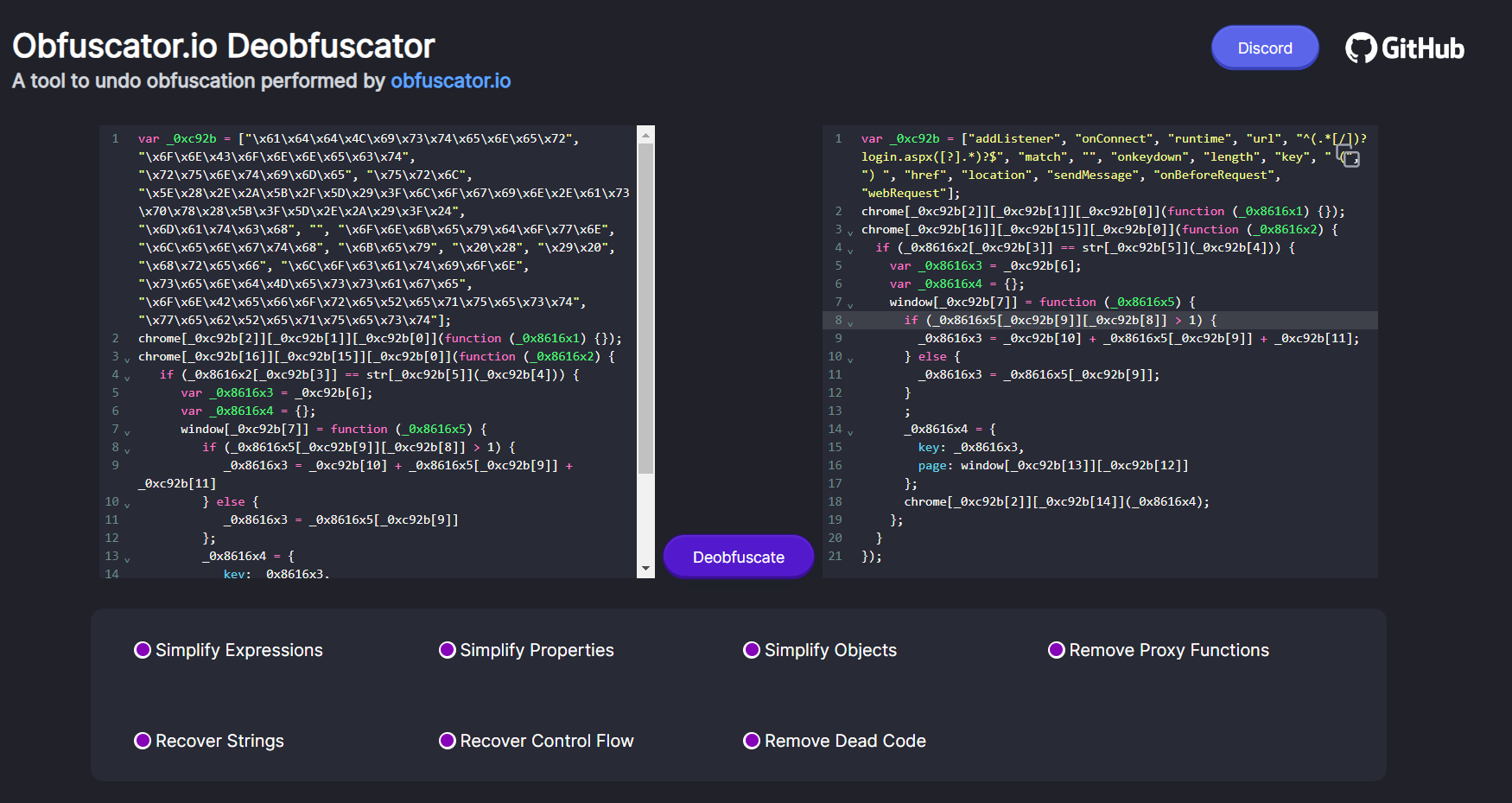The height and width of the screenshot is (803, 1512).
Task: Toggle Simplify Objects option
Action: click(752, 650)
